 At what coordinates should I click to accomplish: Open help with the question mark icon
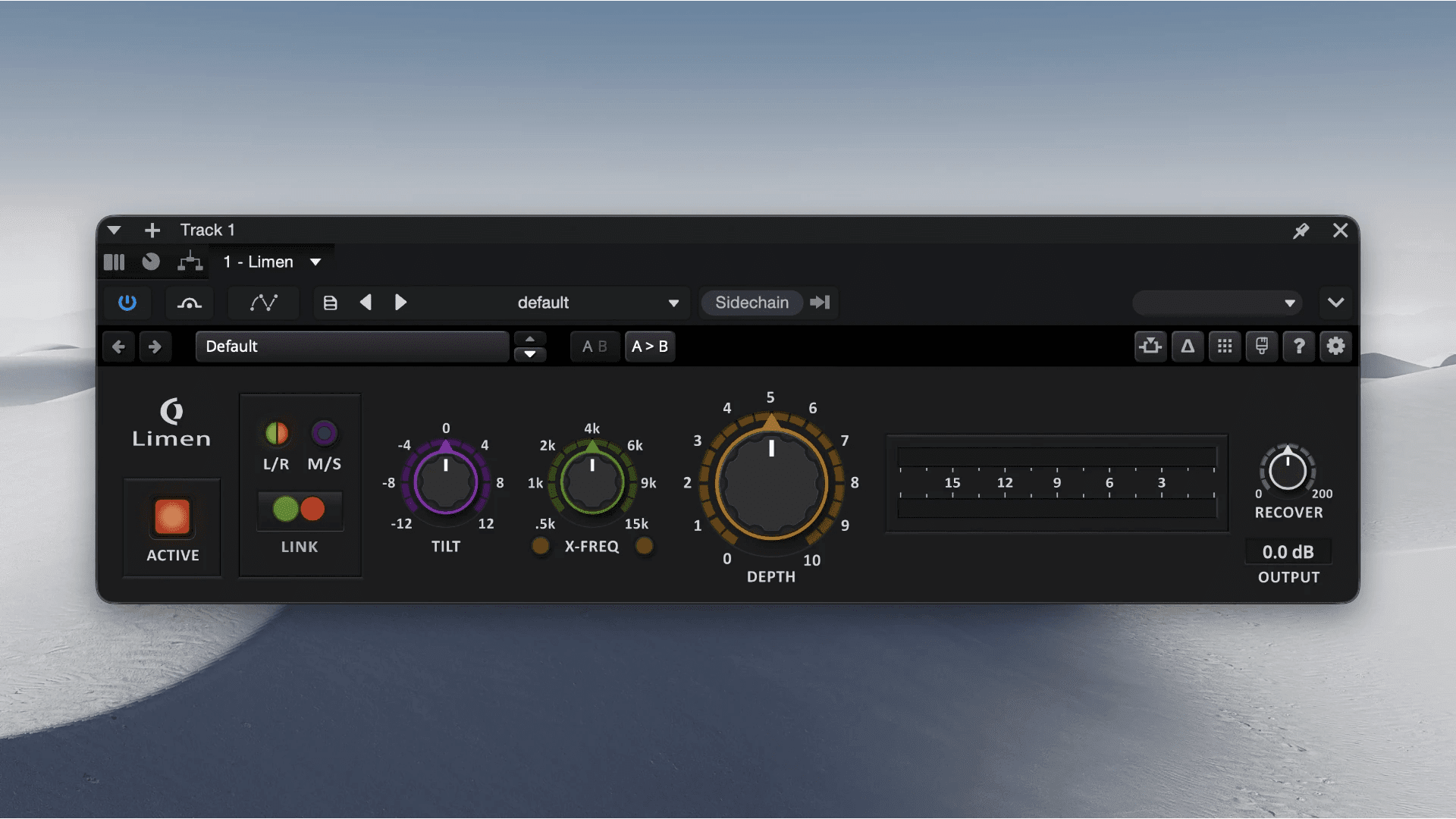point(1299,347)
